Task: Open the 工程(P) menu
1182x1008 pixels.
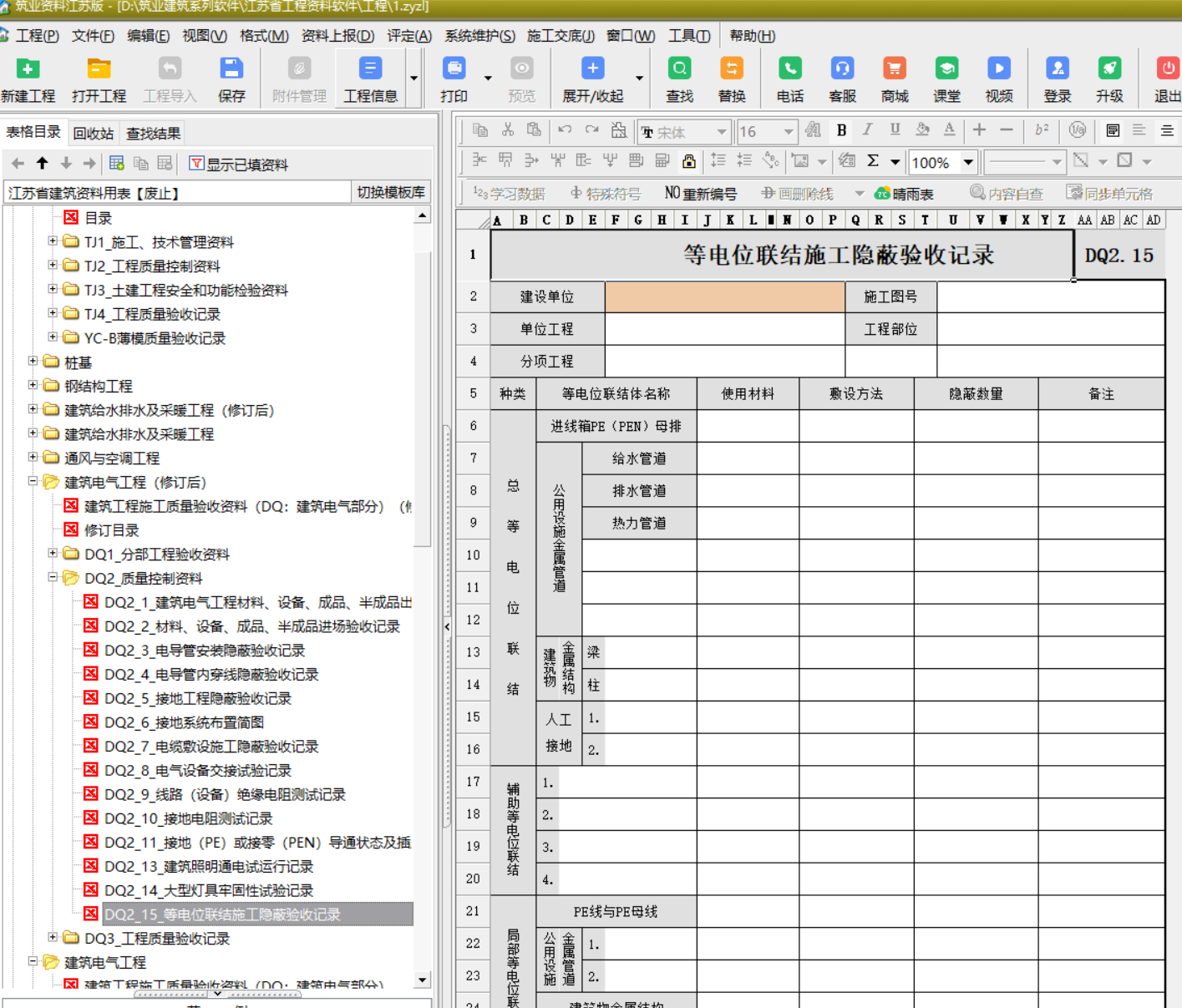Action: [x=37, y=36]
